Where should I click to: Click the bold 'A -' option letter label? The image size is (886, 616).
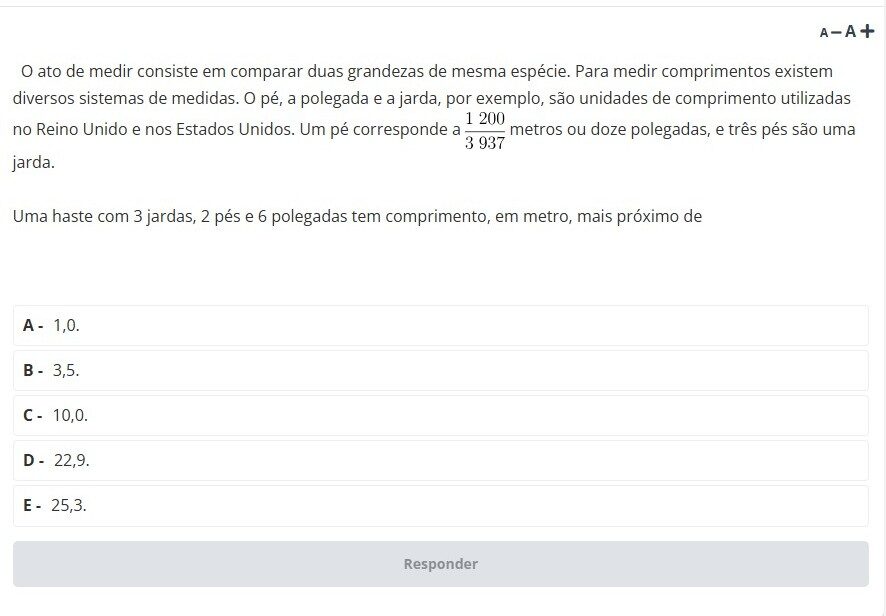pos(33,325)
